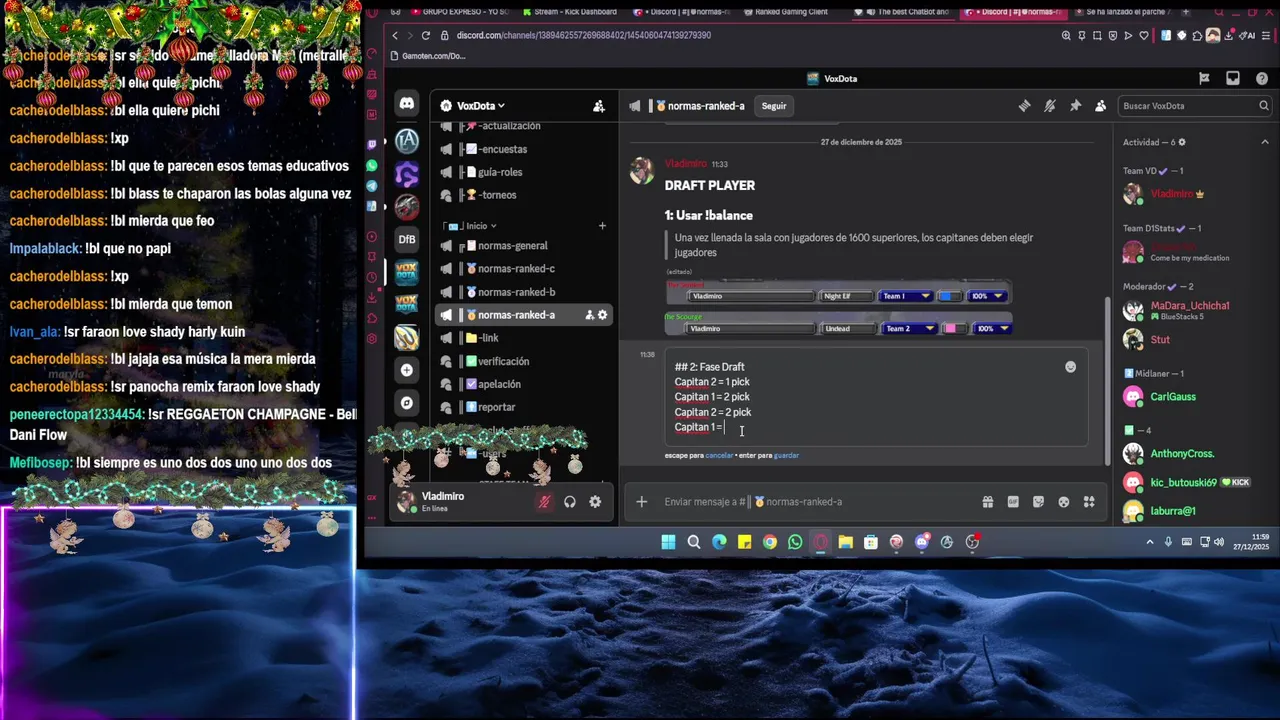This screenshot has height=720, width=1280.
Task: Toggle member list icon in header
Action: [x=1100, y=106]
